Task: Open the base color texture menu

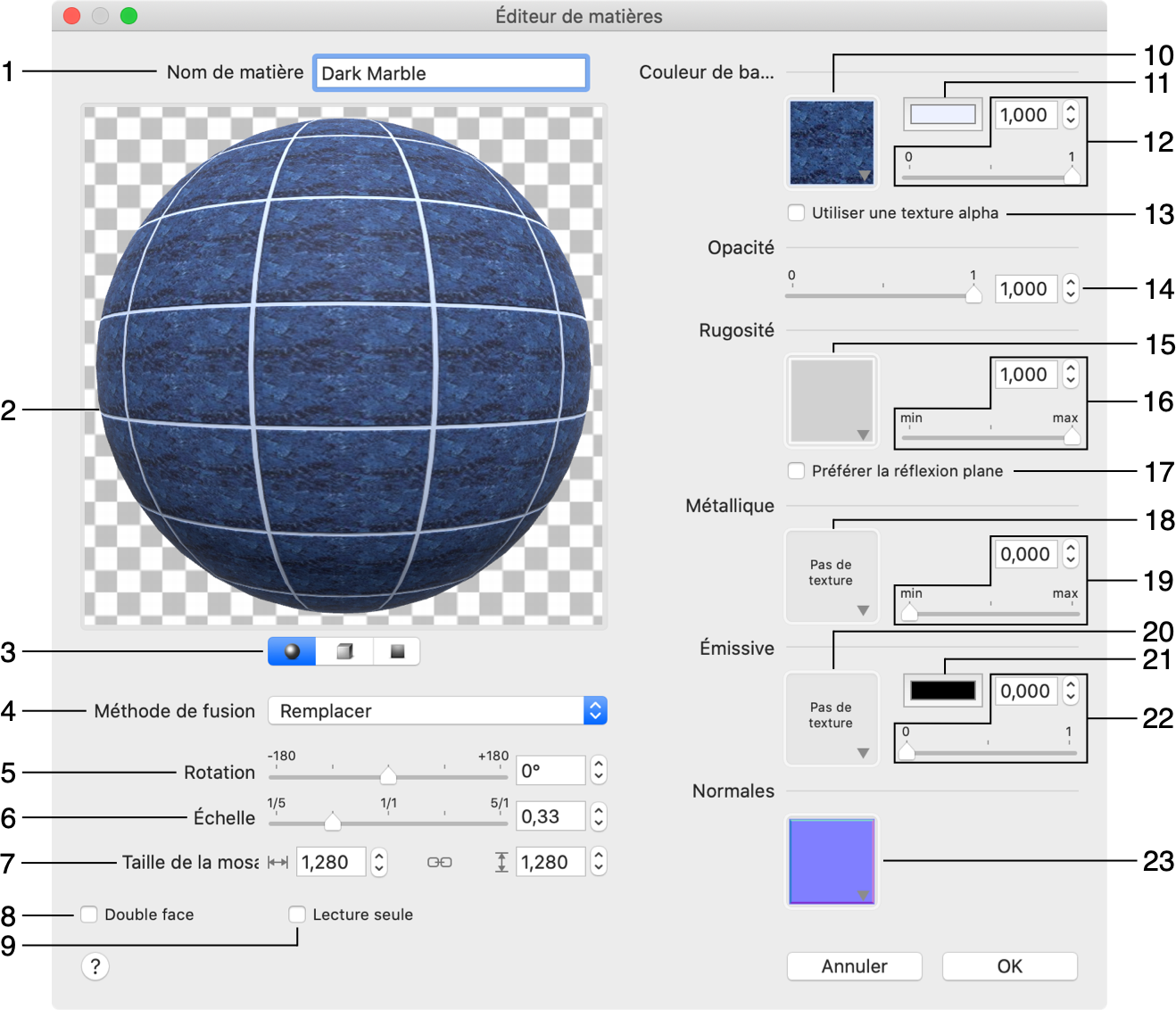Action: pos(832,143)
